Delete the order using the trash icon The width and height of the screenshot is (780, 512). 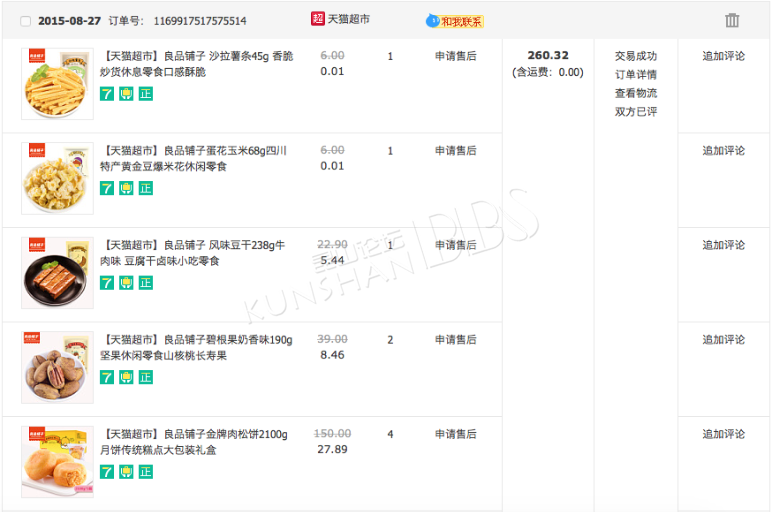tap(732, 20)
